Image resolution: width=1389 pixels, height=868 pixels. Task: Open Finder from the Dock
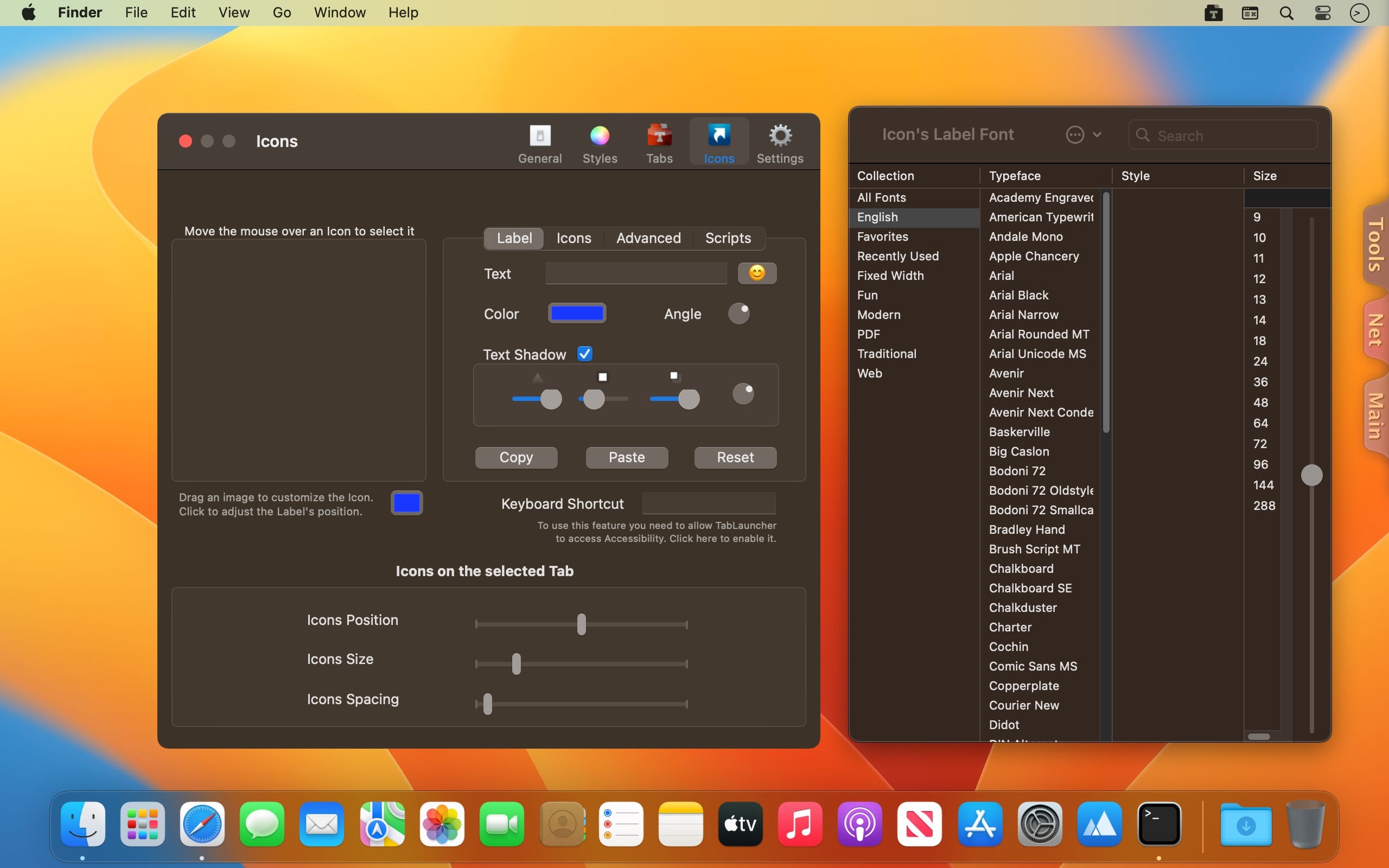click(x=83, y=824)
